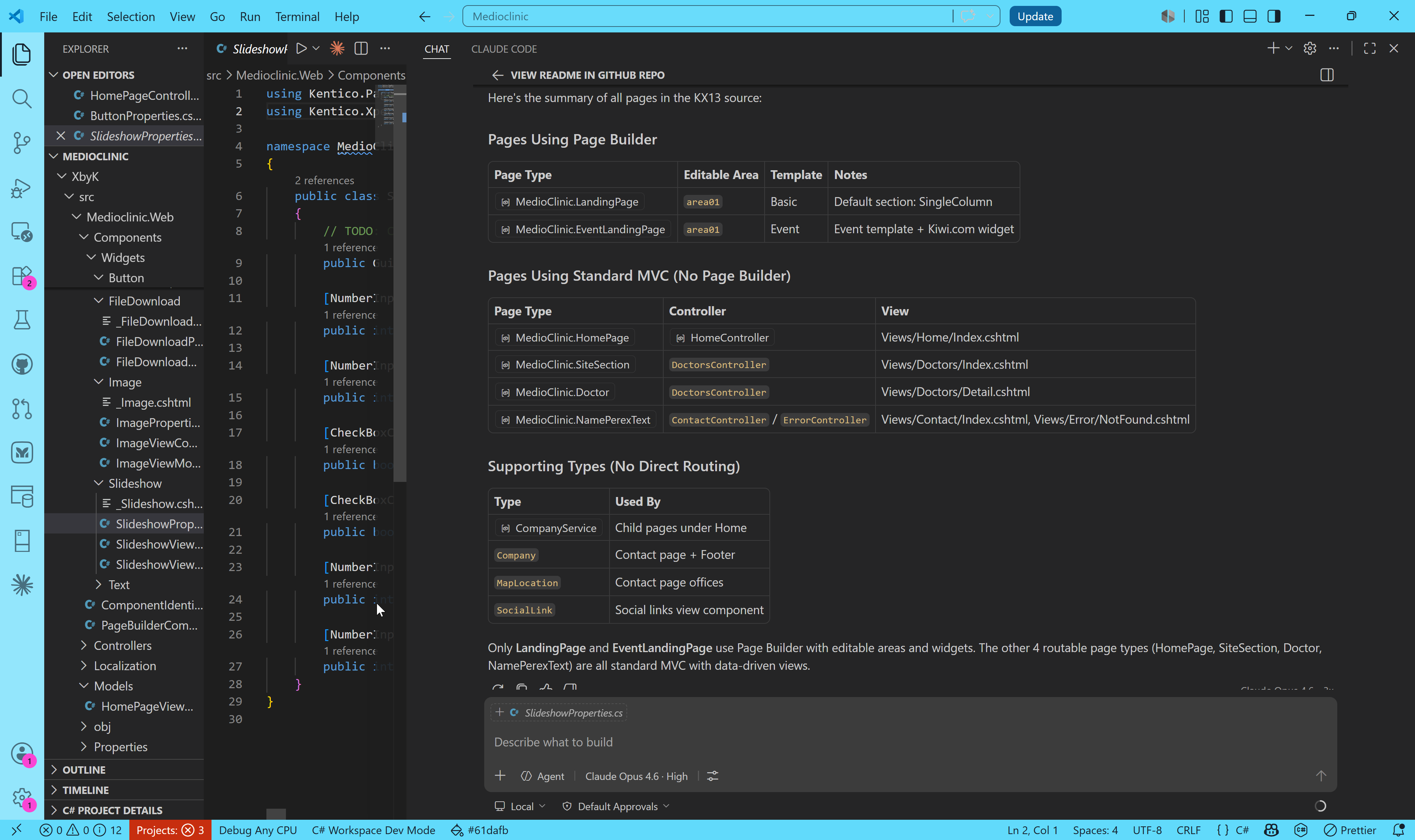Toggle the Secondary Side Bar
Image resolution: width=1415 pixels, height=840 pixels.
(1274, 17)
